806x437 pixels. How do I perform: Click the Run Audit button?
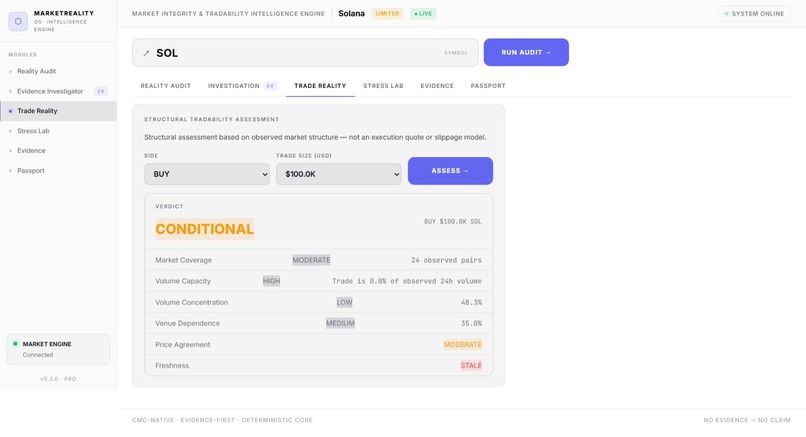[526, 52]
